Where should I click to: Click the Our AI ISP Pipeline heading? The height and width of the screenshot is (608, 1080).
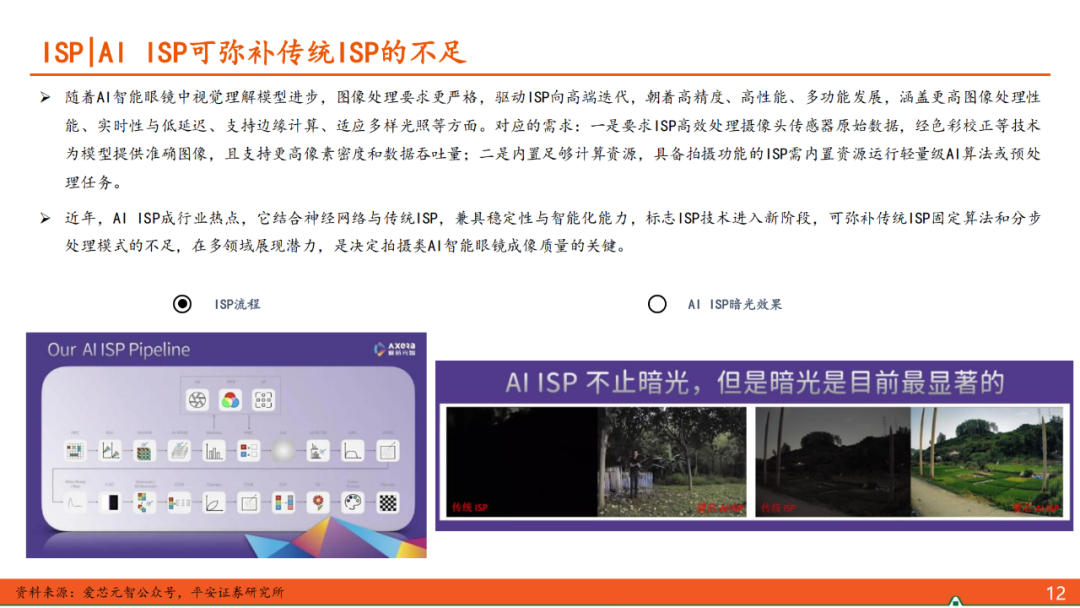click(x=118, y=350)
